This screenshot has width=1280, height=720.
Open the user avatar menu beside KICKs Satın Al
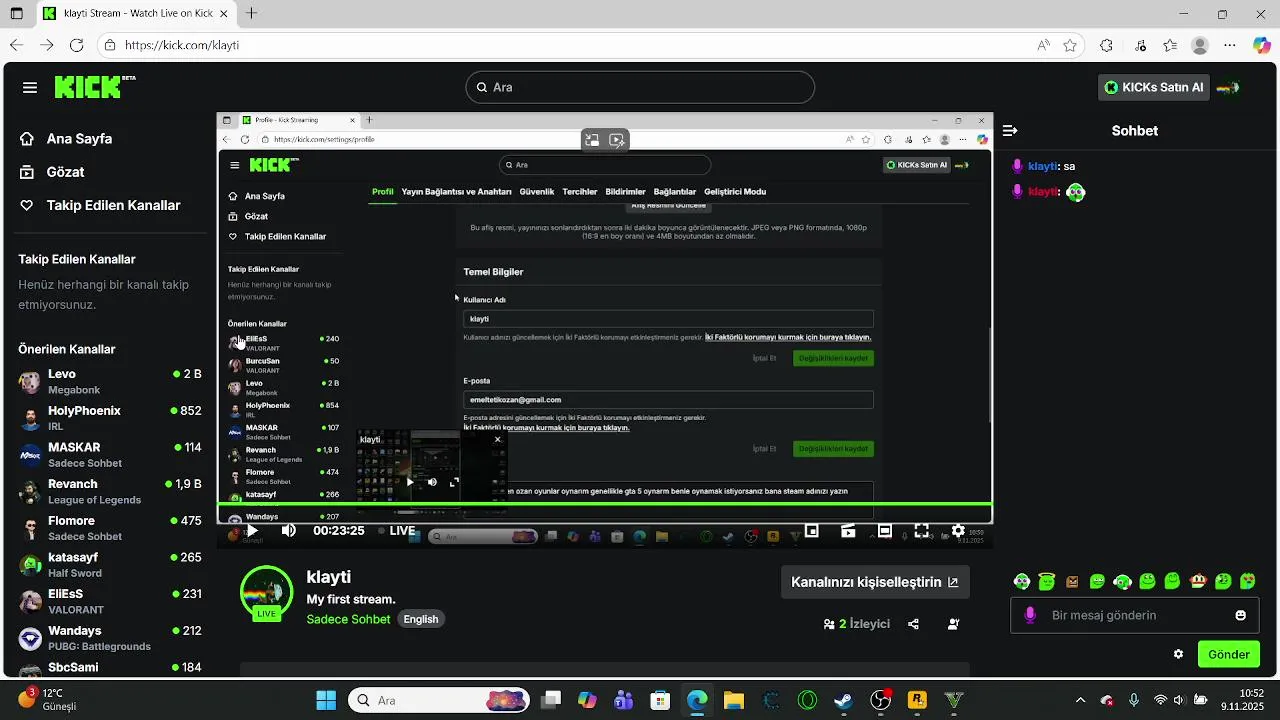1228,87
